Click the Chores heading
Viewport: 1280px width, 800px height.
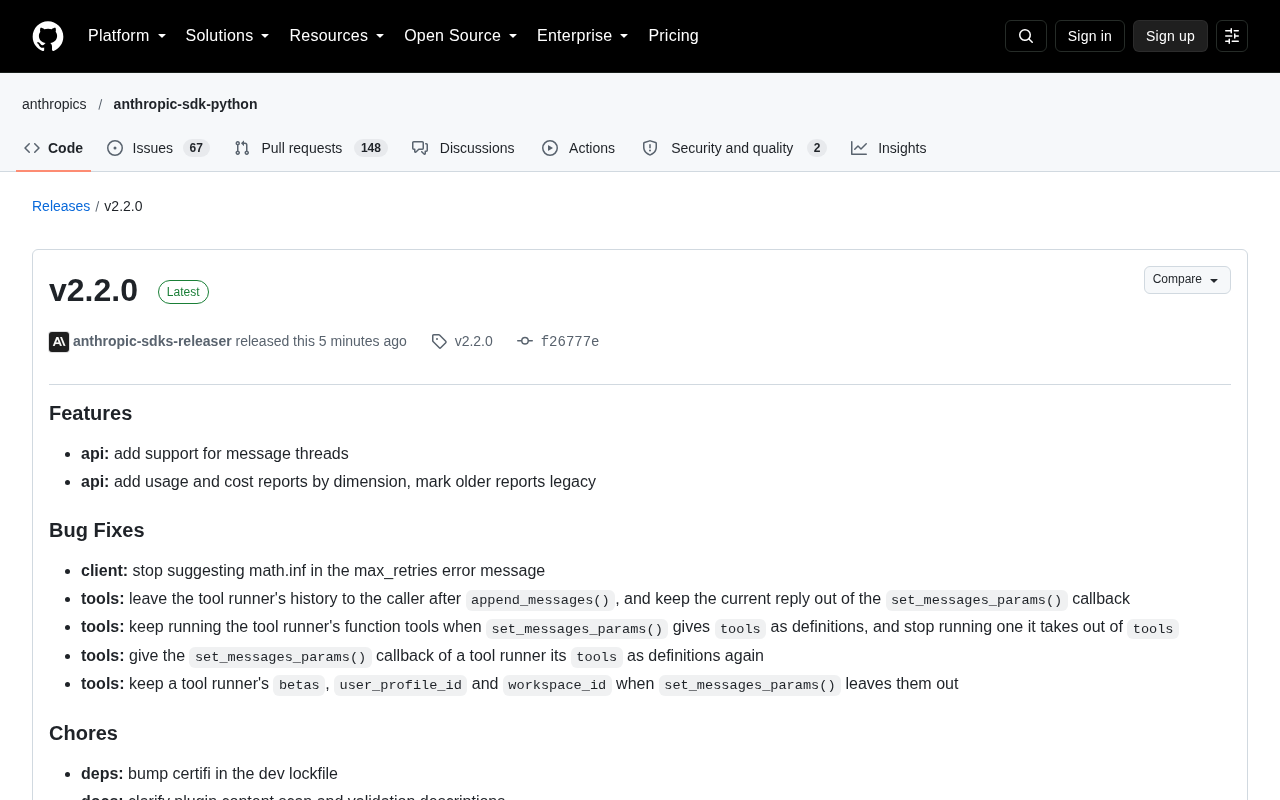coord(83,733)
